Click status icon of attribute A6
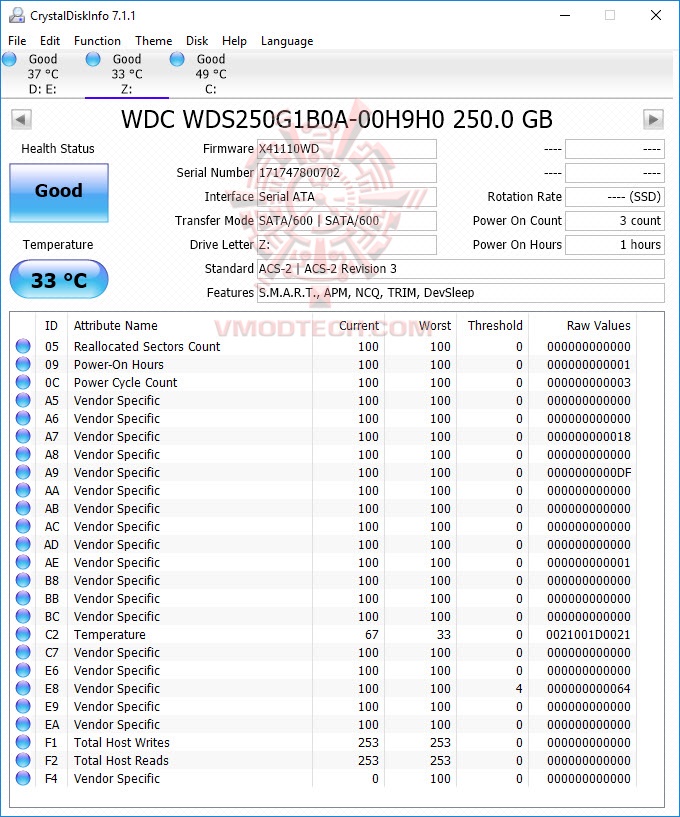 click(23, 418)
